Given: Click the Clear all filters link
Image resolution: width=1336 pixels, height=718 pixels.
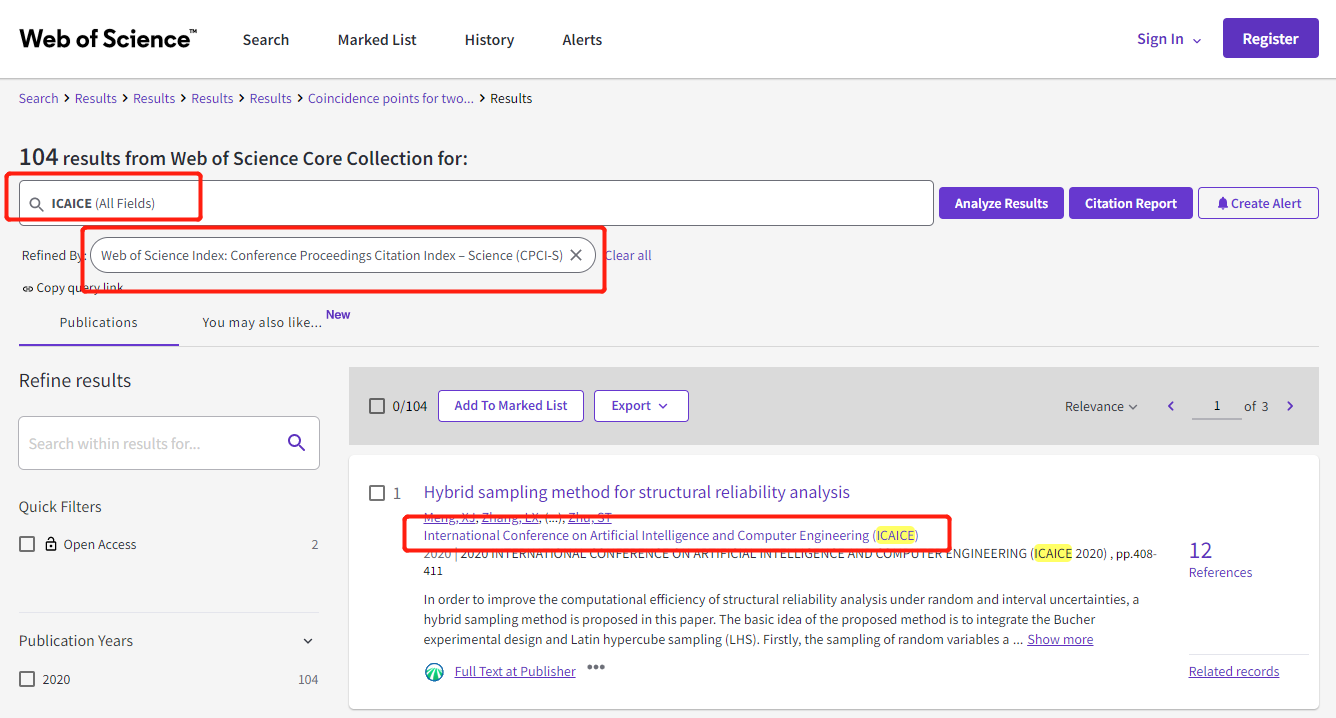Looking at the screenshot, I should (x=628, y=255).
